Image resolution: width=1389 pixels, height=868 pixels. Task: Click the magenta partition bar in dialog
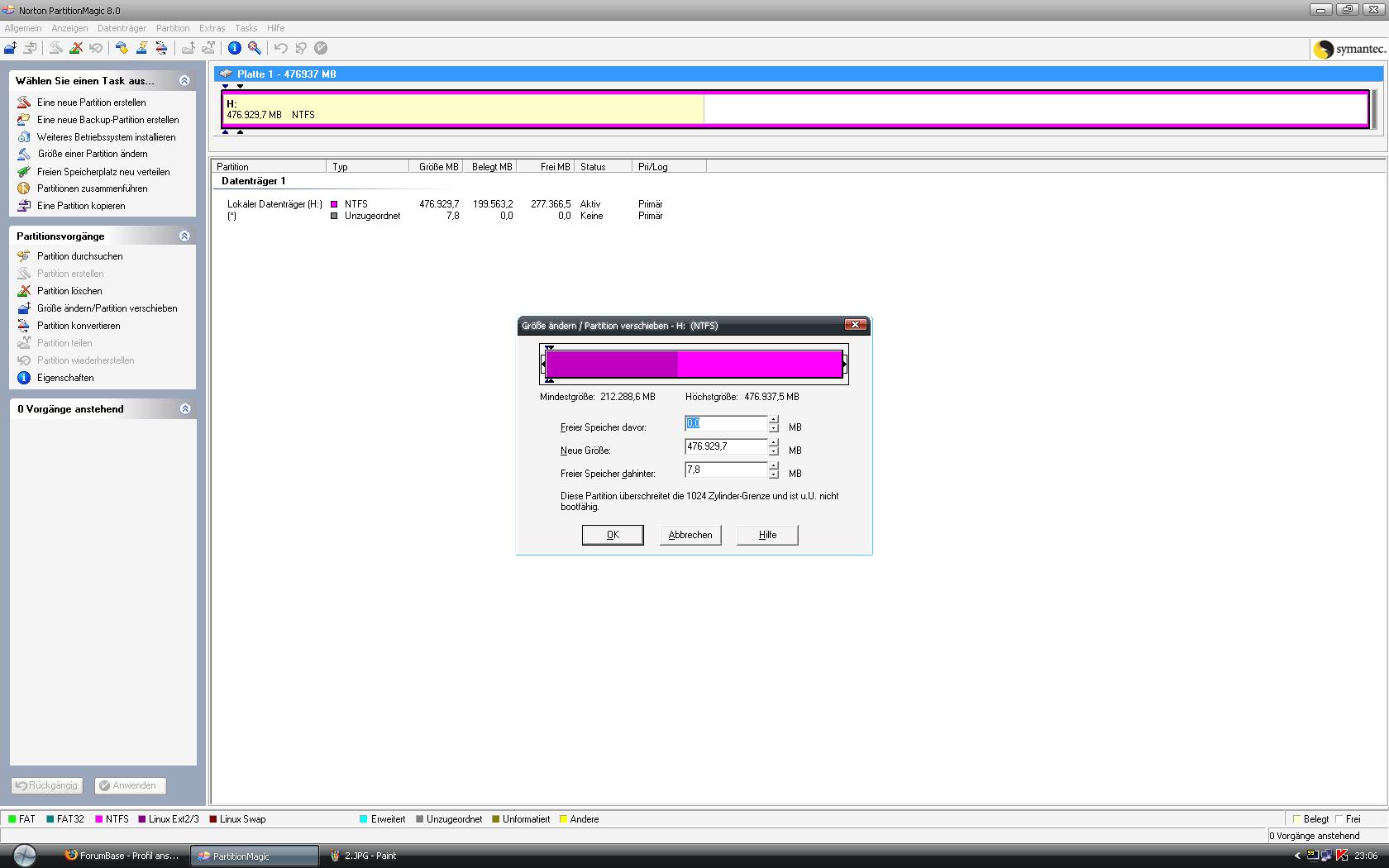(694, 364)
